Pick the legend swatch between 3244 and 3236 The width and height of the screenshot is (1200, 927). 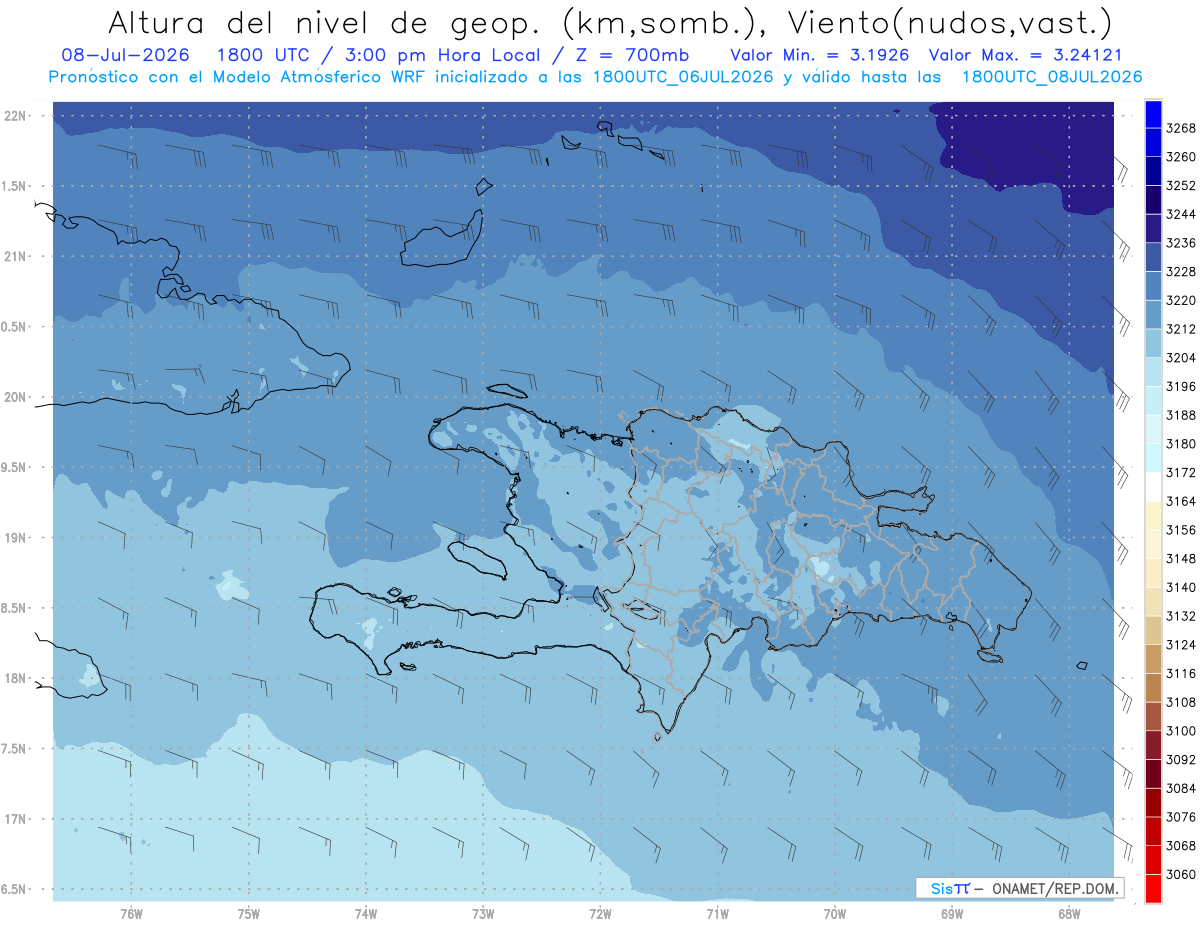click(x=1153, y=229)
